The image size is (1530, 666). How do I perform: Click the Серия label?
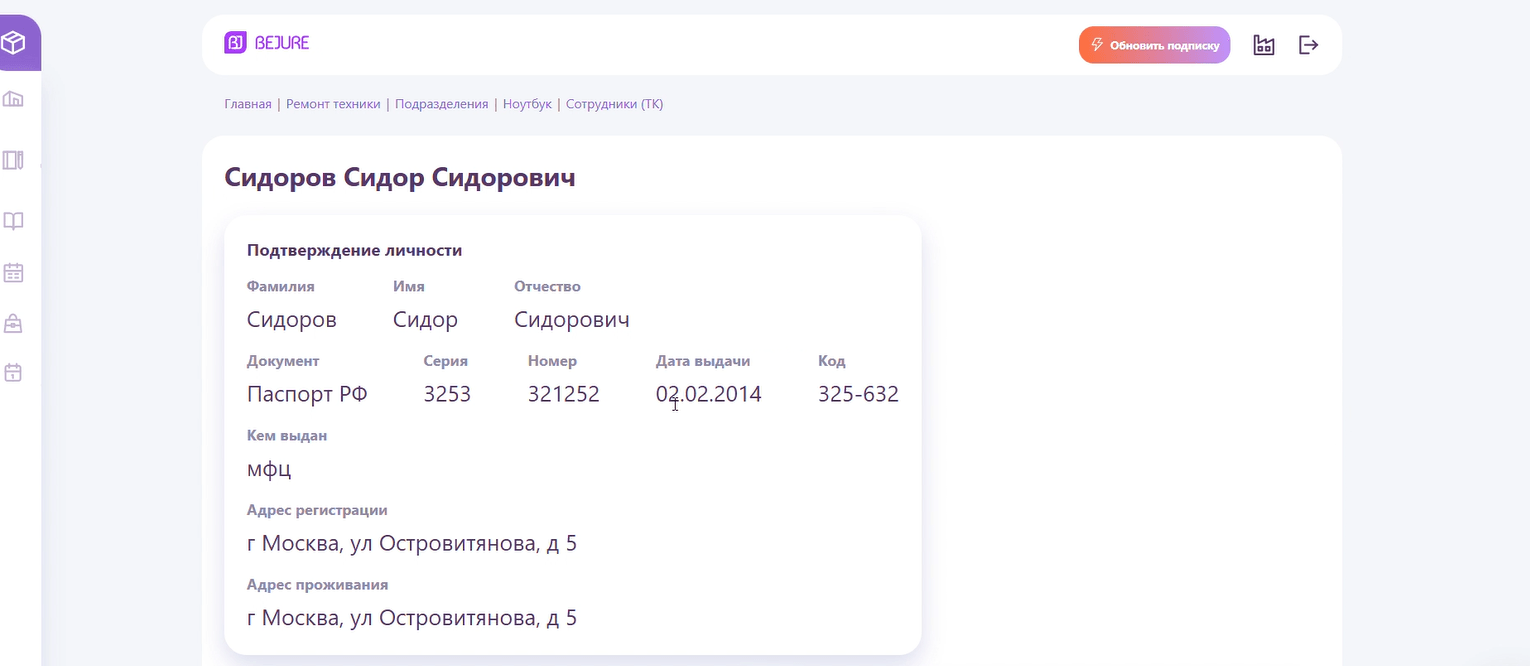click(x=446, y=361)
